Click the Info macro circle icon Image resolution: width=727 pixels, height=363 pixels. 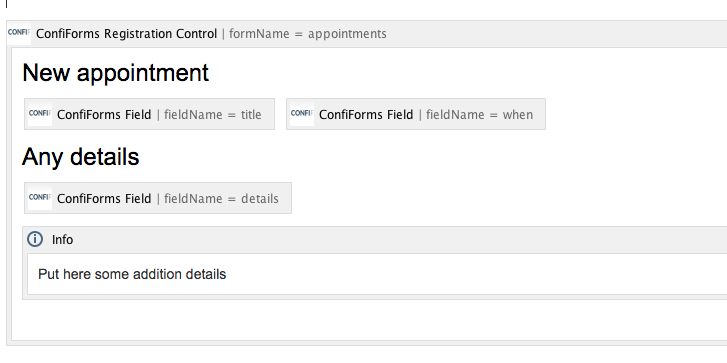pos(35,239)
